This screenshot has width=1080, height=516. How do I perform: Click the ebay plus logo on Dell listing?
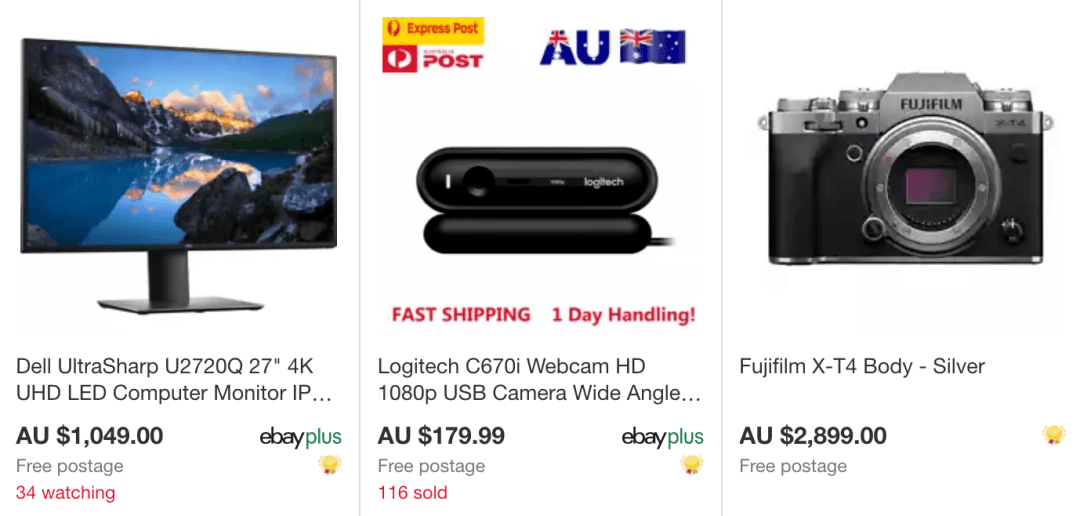pyautogui.click(x=301, y=437)
